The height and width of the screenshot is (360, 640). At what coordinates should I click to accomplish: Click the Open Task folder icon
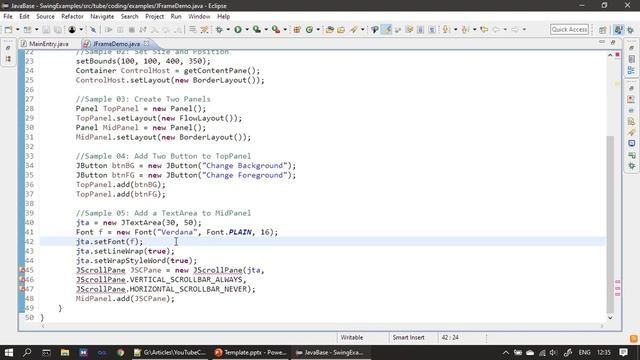click(x=341, y=29)
